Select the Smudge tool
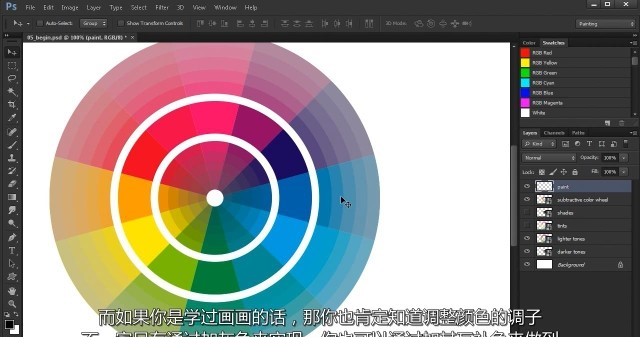Image resolution: width=640 pixels, height=360 pixels. [x=12, y=210]
